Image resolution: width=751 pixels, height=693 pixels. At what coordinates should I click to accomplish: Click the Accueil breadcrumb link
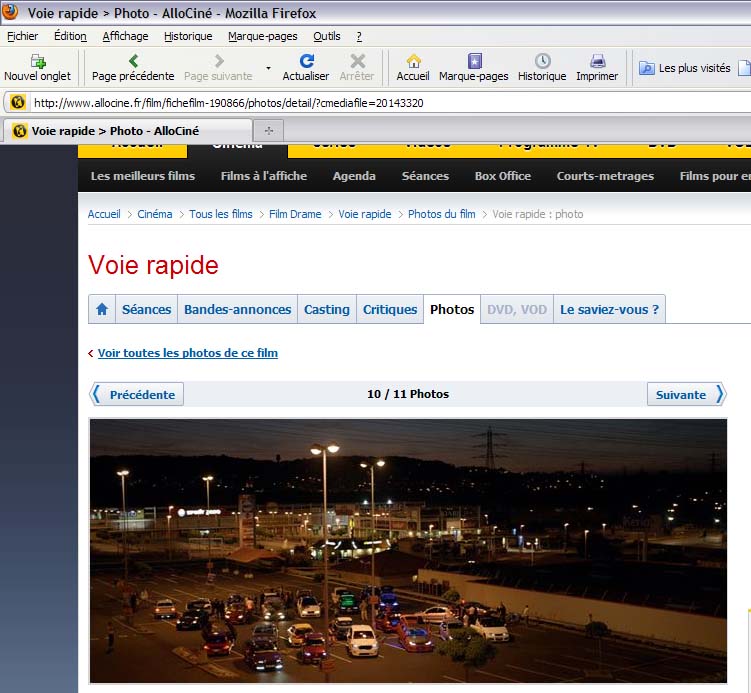click(x=104, y=214)
